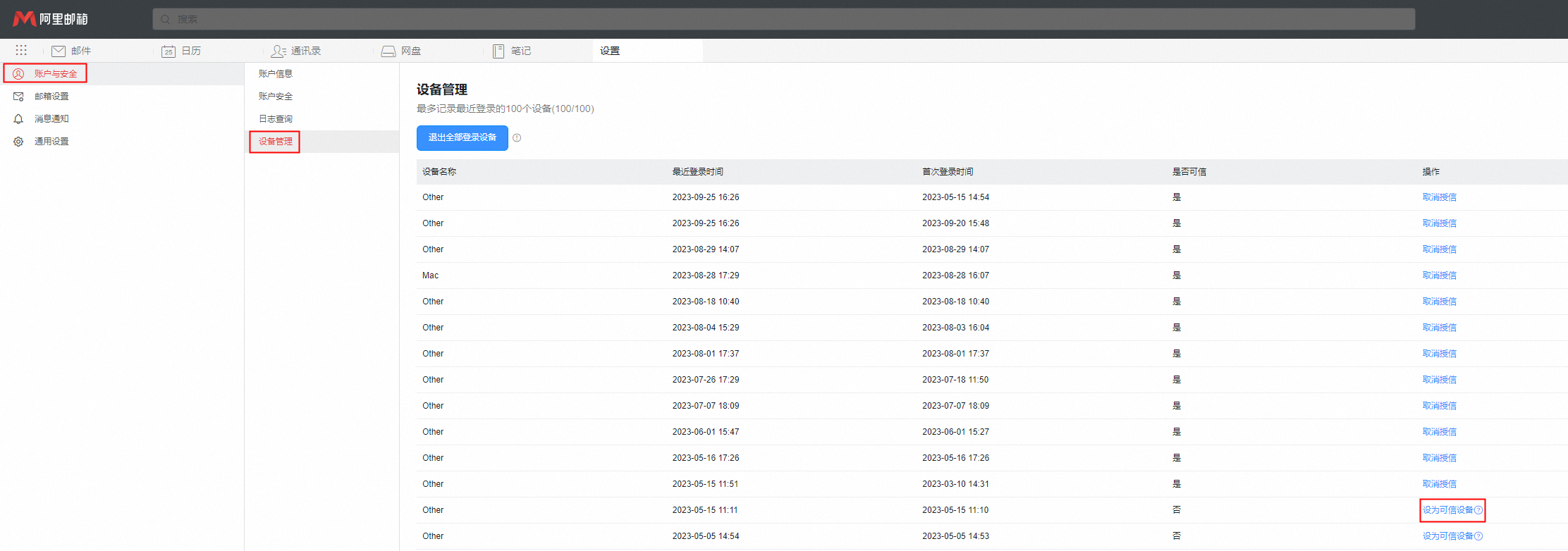This screenshot has width=1568, height=551.
Task: Click the magnifier icon in search bar
Action: (x=165, y=20)
